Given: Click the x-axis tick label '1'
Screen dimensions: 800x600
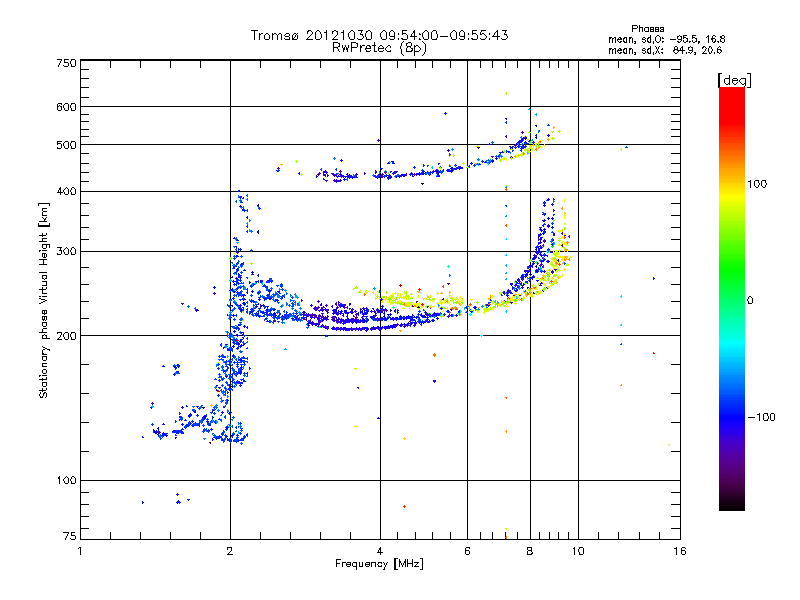Looking at the screenshot, I should click(x=80, y=551).
